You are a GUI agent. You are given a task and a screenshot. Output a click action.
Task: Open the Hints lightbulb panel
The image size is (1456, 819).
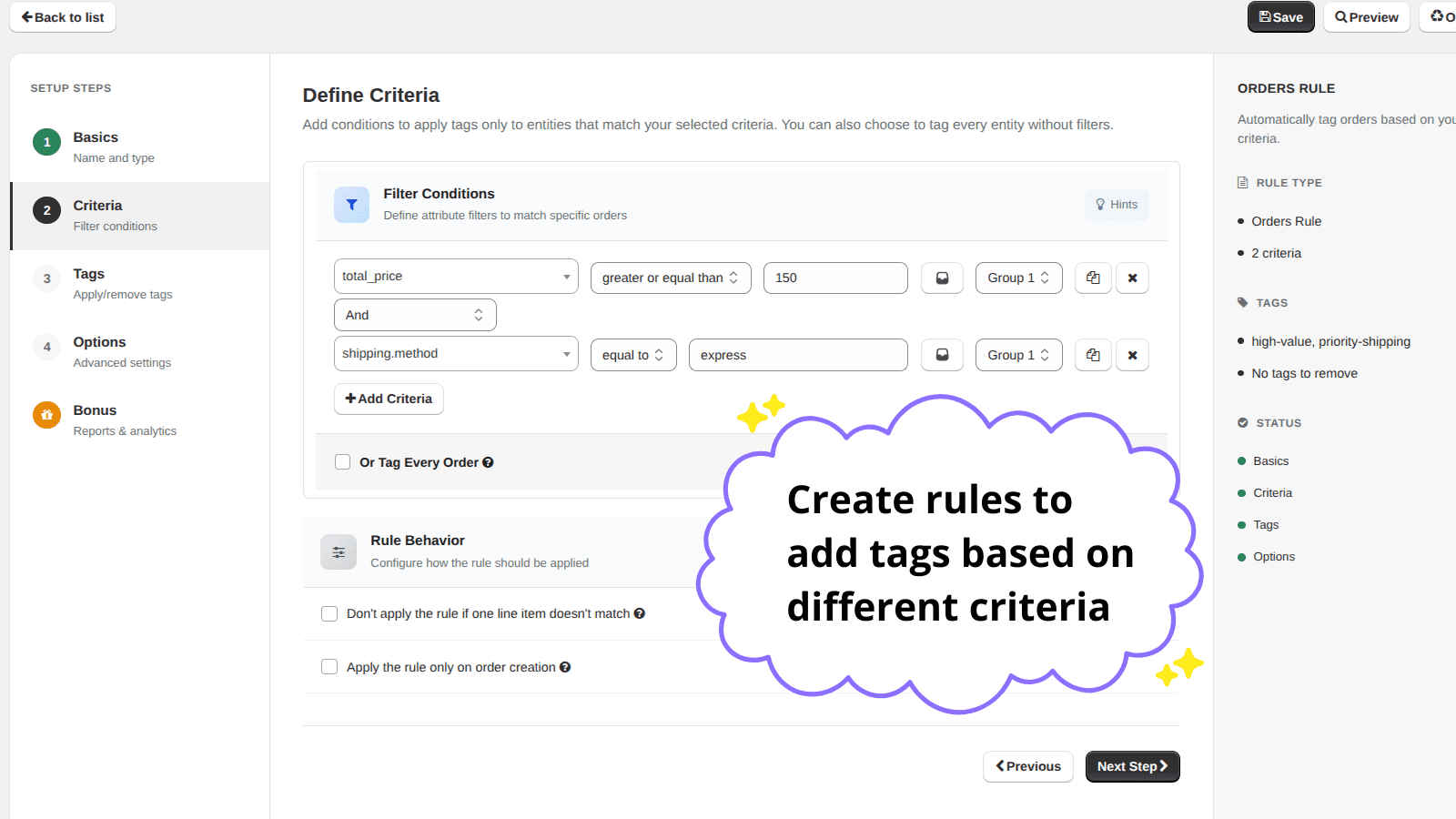coord(1117,205)
